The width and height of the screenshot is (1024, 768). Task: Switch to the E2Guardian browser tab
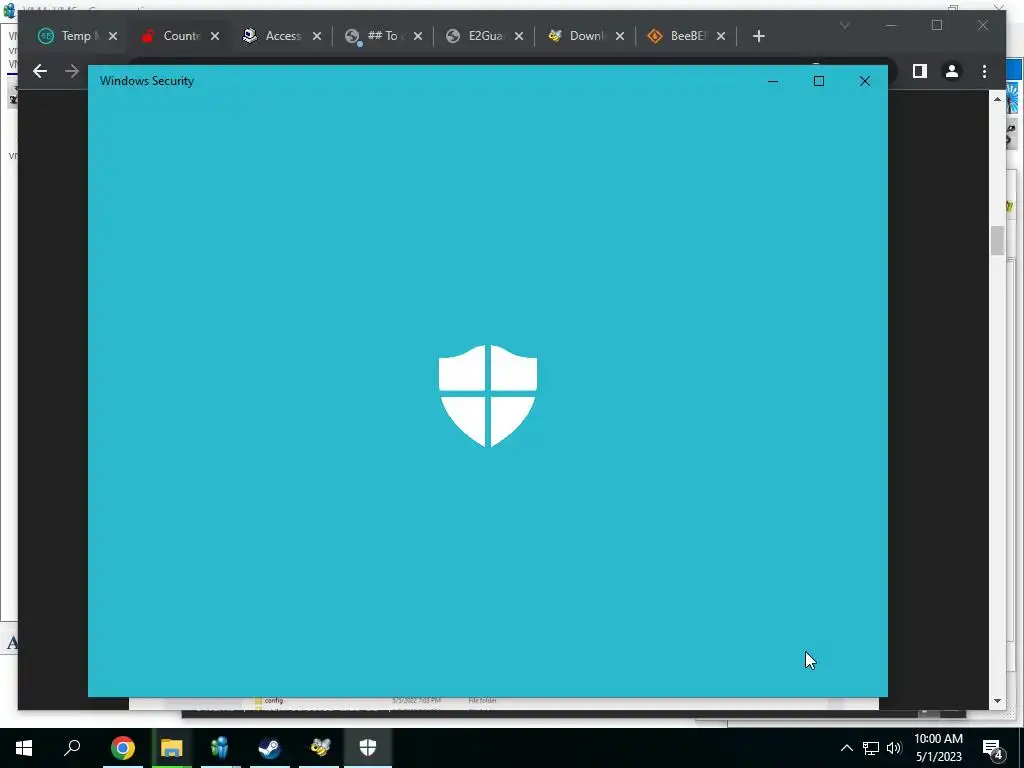pyautogui.click(x=485, y=36)
